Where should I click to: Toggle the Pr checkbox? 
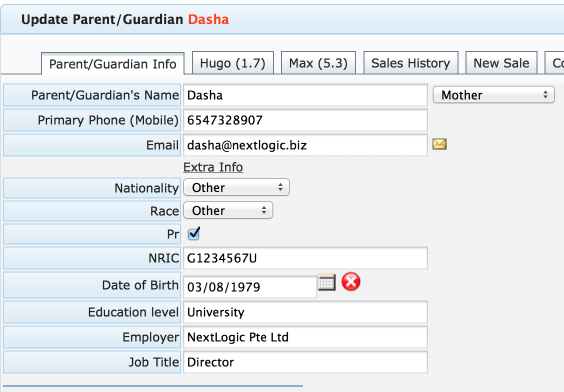pos(194,234)
